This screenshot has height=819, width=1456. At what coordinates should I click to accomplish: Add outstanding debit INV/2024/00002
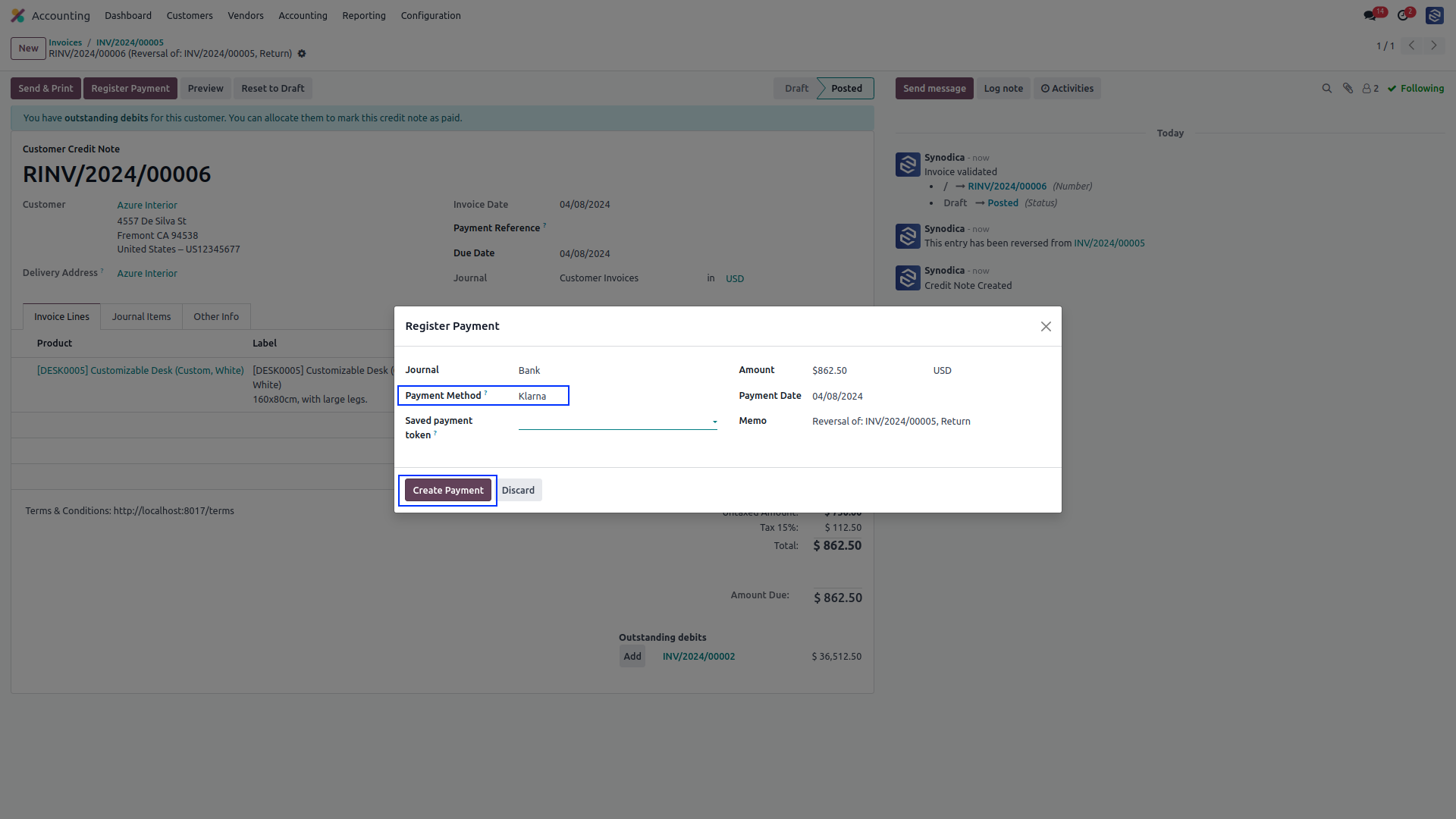pyautogui.click(x=632, y=657)
